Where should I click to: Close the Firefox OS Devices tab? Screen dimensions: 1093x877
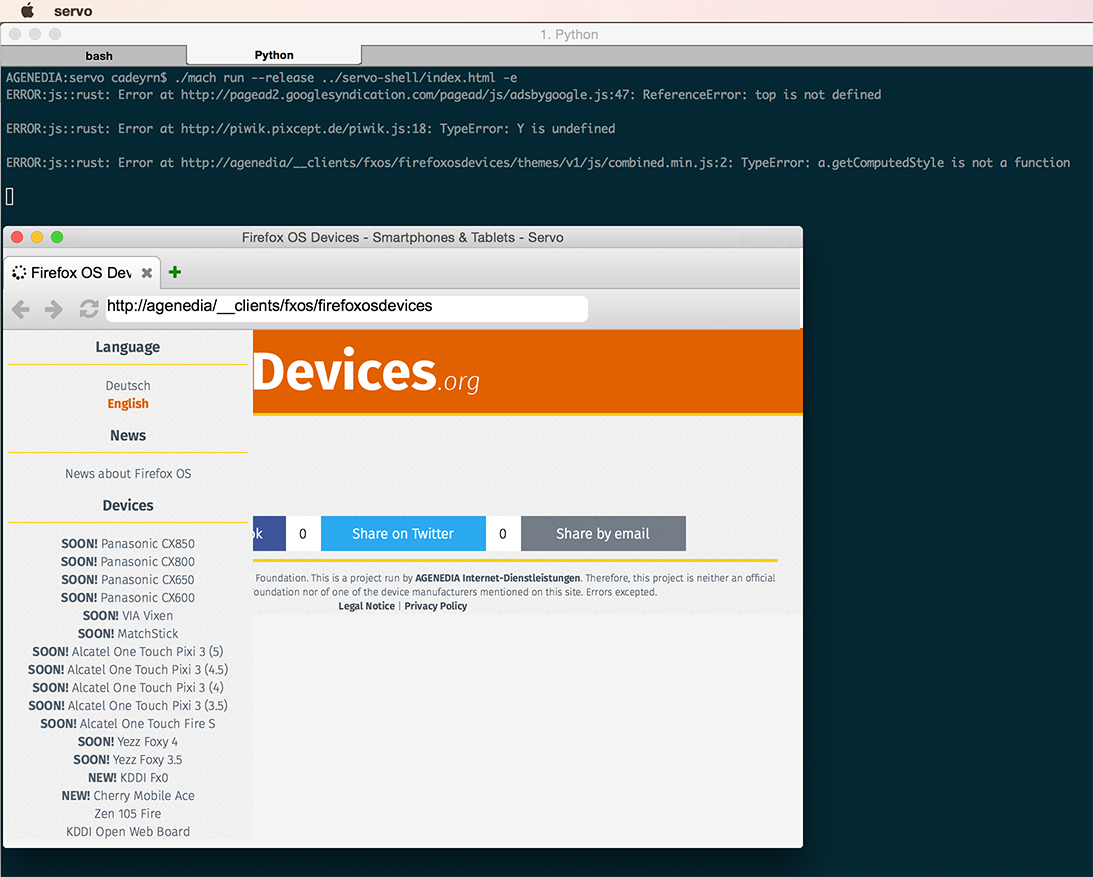(147, 273)
